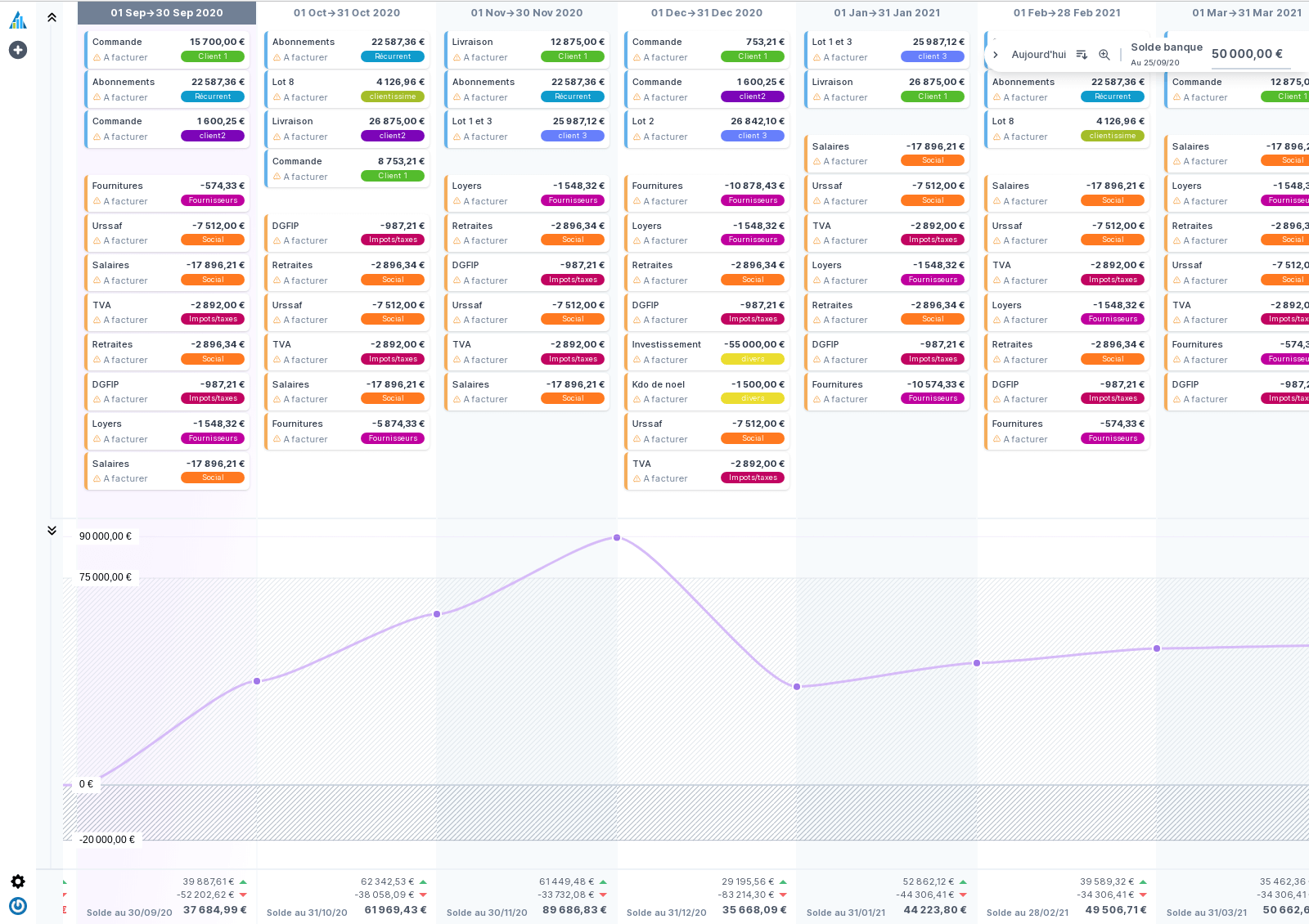This screenshot has height=924, width=1309.
Task: Click green up arrow beside 39 589,32 €
Action: 1143,882
